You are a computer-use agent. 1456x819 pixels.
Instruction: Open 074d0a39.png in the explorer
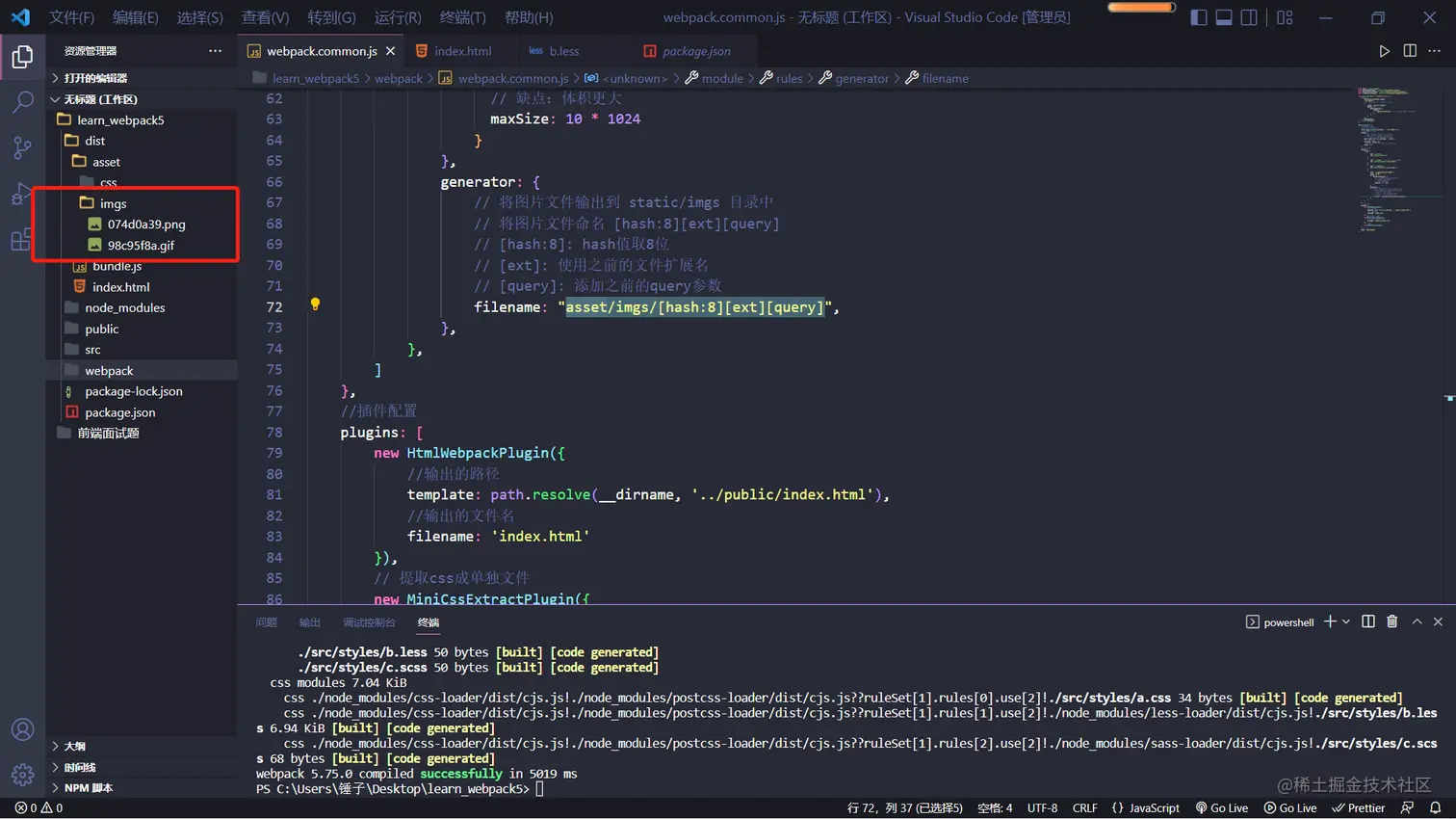142,224
